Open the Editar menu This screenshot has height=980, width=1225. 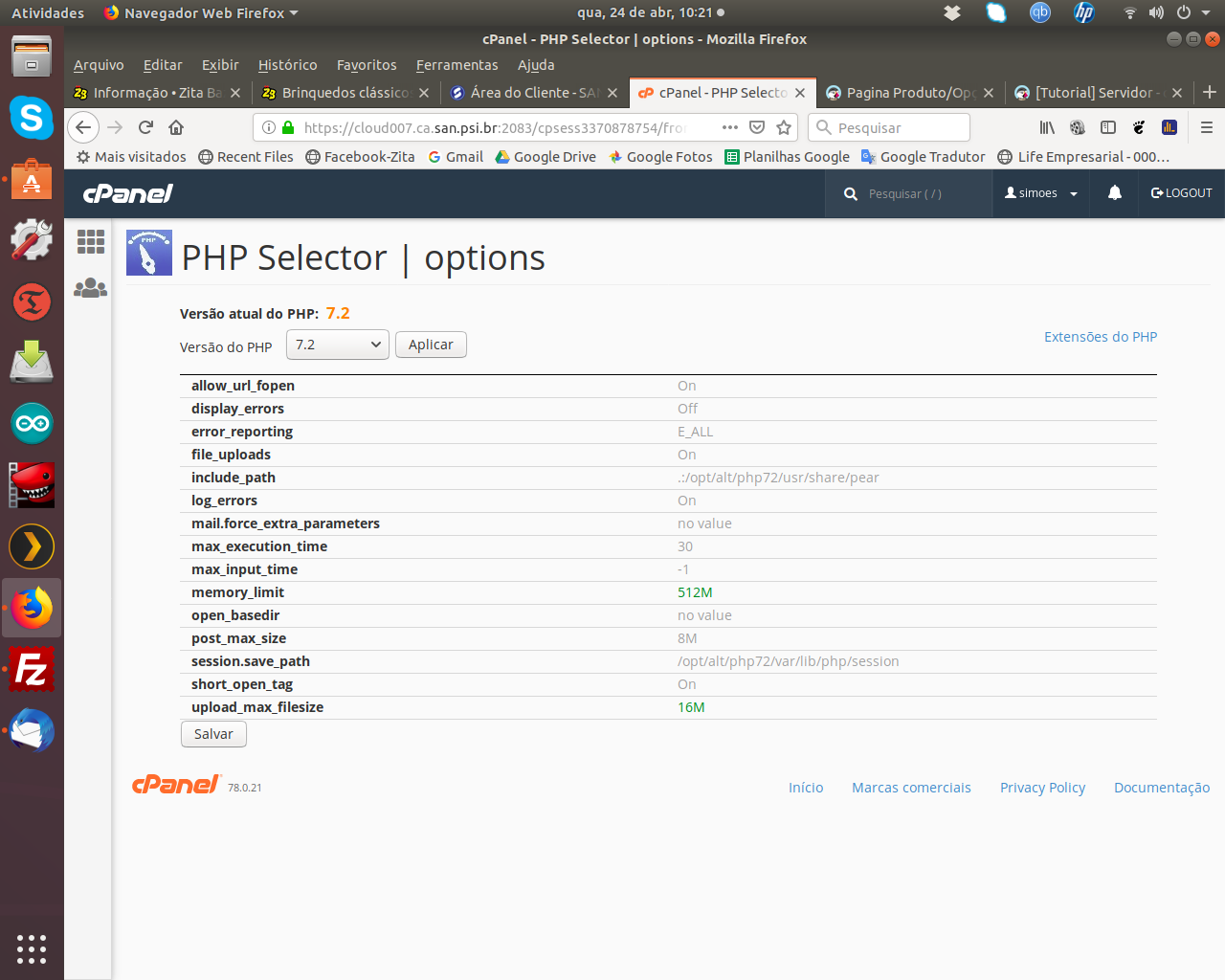(163, 65)
